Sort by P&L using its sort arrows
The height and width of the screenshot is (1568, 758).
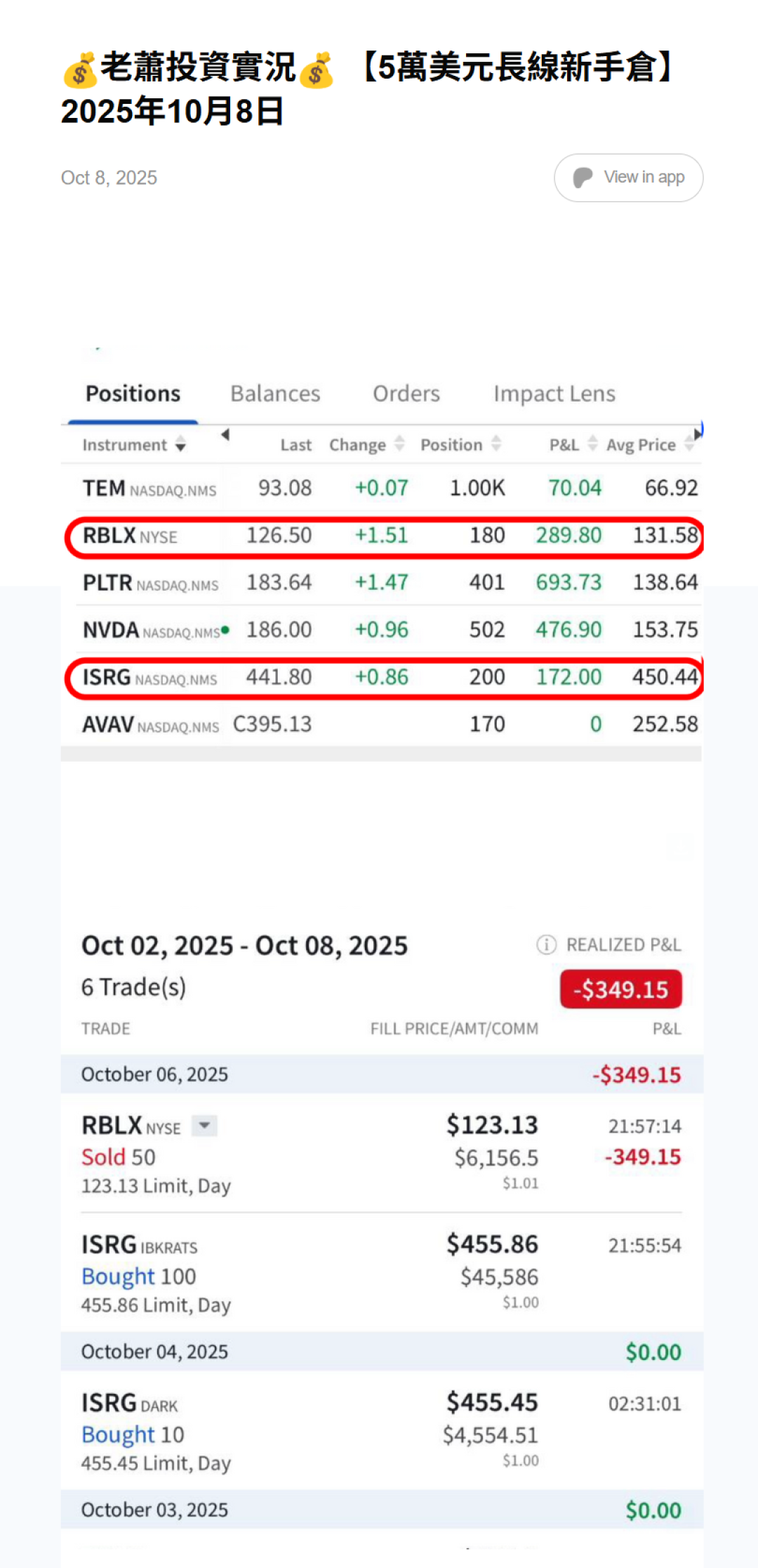592,444
